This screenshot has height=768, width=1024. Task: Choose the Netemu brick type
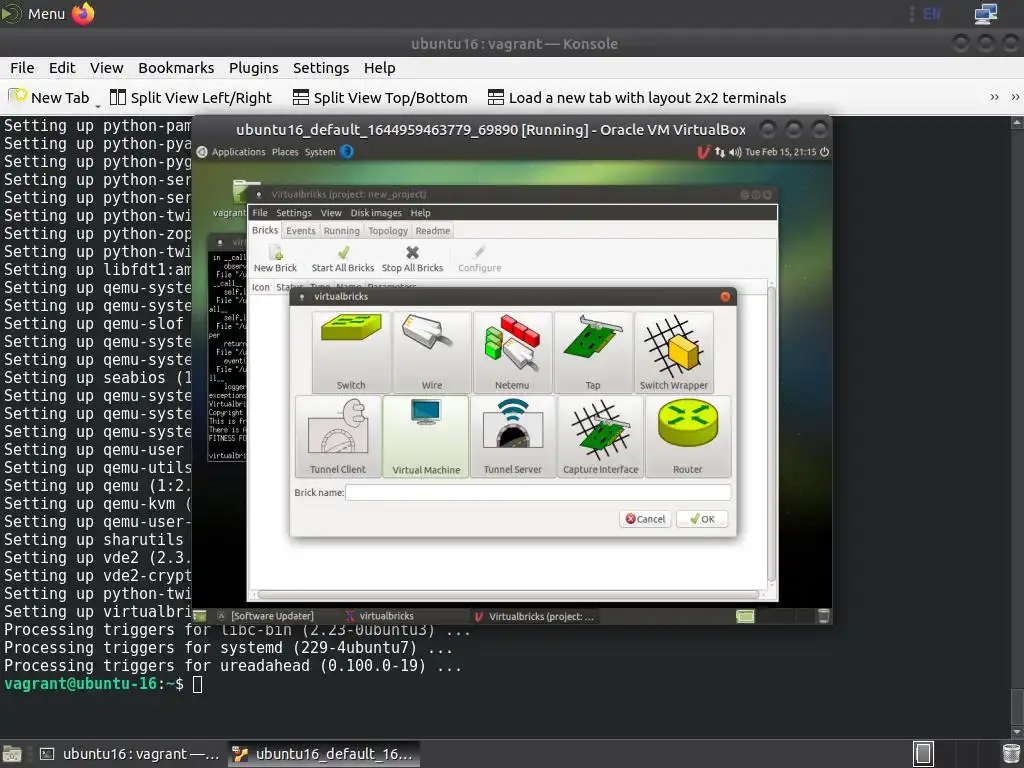pos(512,352)
